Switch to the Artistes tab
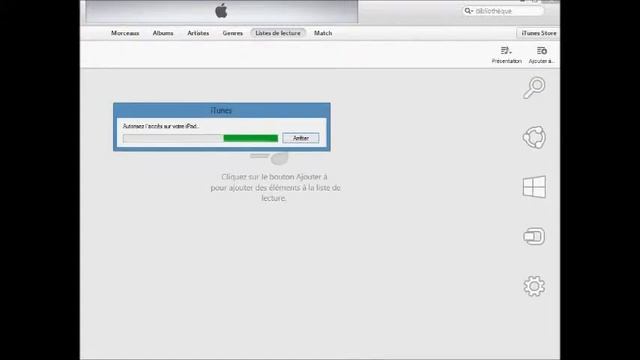The image size is (640, 360). (x=198, y=33)
